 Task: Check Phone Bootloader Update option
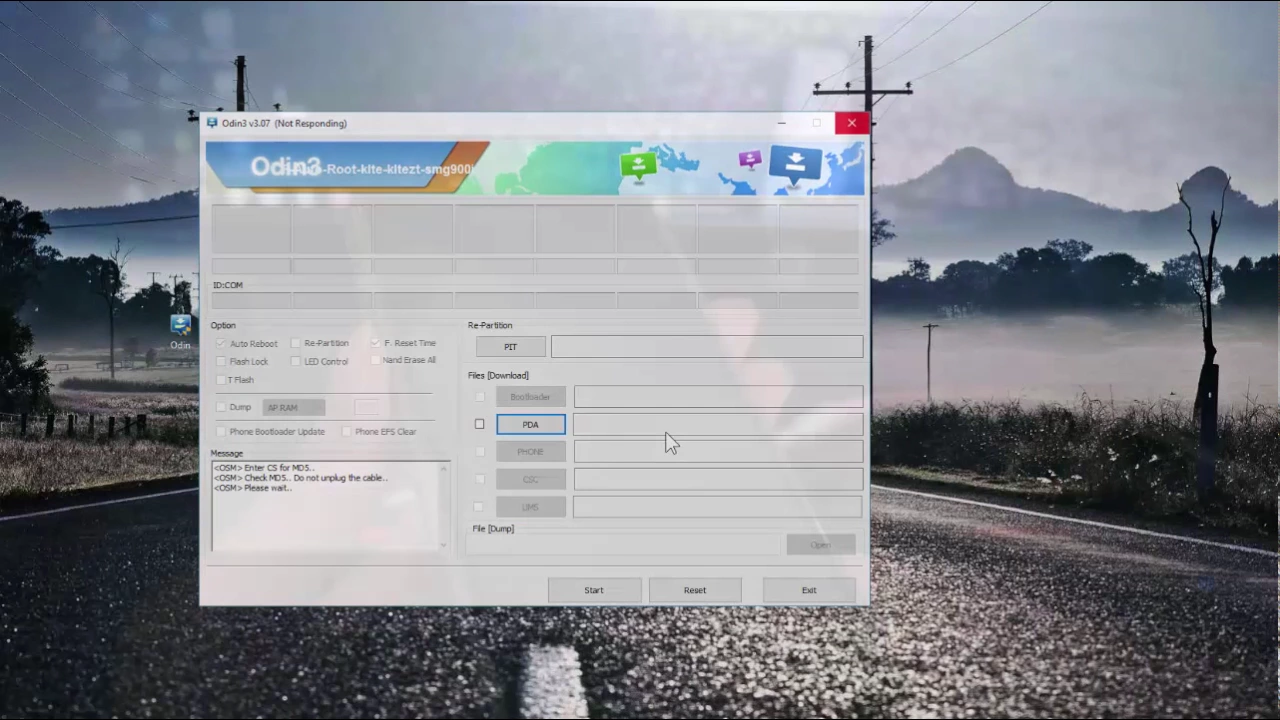221,431
